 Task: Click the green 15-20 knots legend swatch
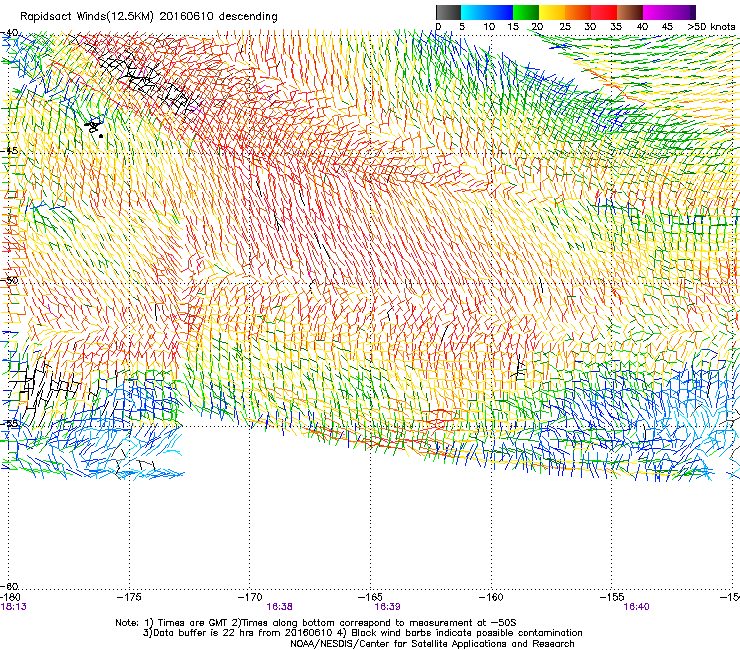[x=526, y=12]
